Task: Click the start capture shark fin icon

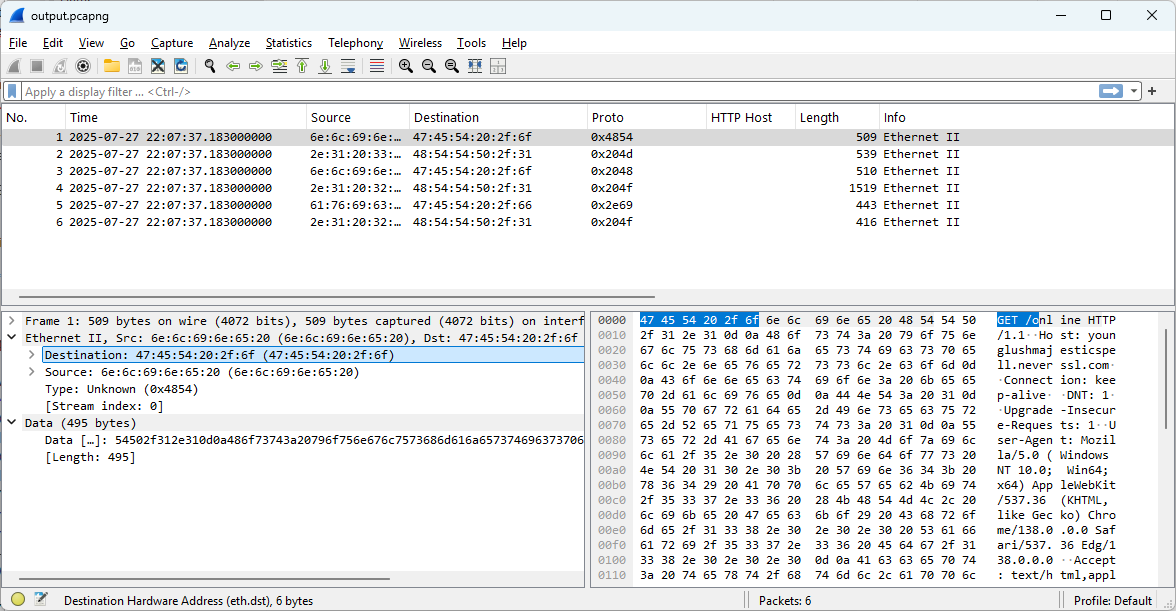Action: pyautogui.click(x=14, y=66)
